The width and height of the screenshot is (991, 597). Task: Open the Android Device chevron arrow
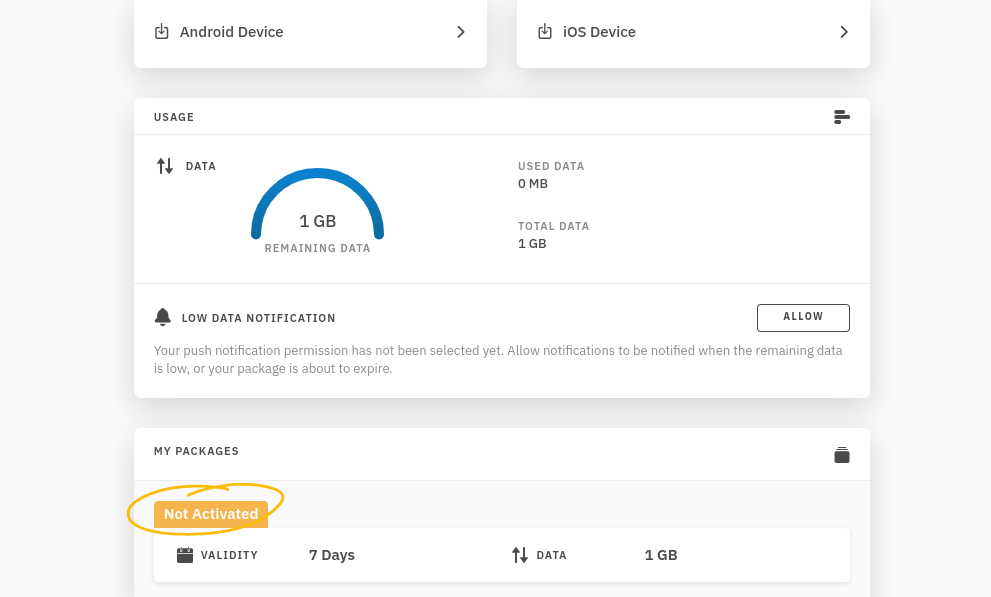click(x=461, y=32)
